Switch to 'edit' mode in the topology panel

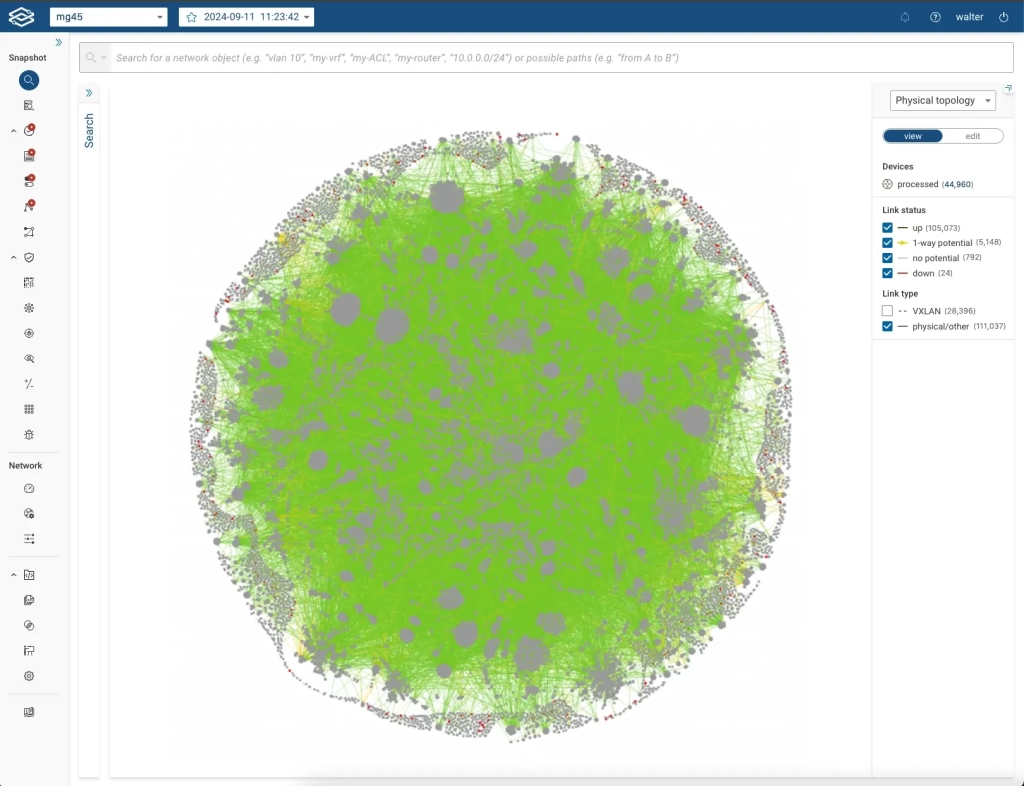click(x=972, y=135)
